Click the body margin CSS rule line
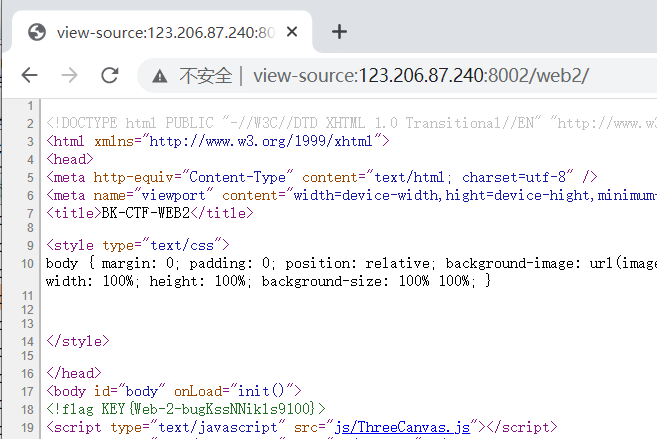 [351, 263]
